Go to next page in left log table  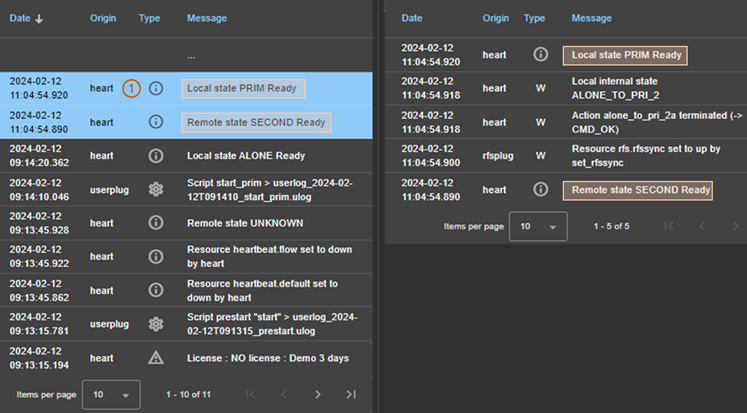317,394
